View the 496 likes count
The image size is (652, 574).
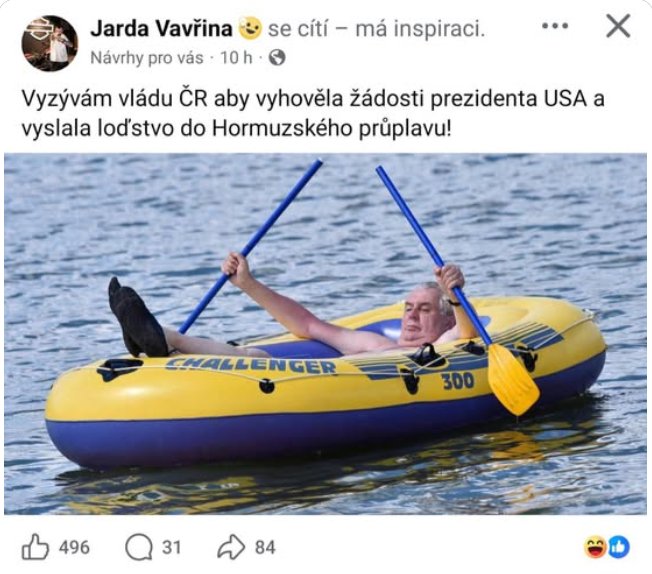pos(74,547)
